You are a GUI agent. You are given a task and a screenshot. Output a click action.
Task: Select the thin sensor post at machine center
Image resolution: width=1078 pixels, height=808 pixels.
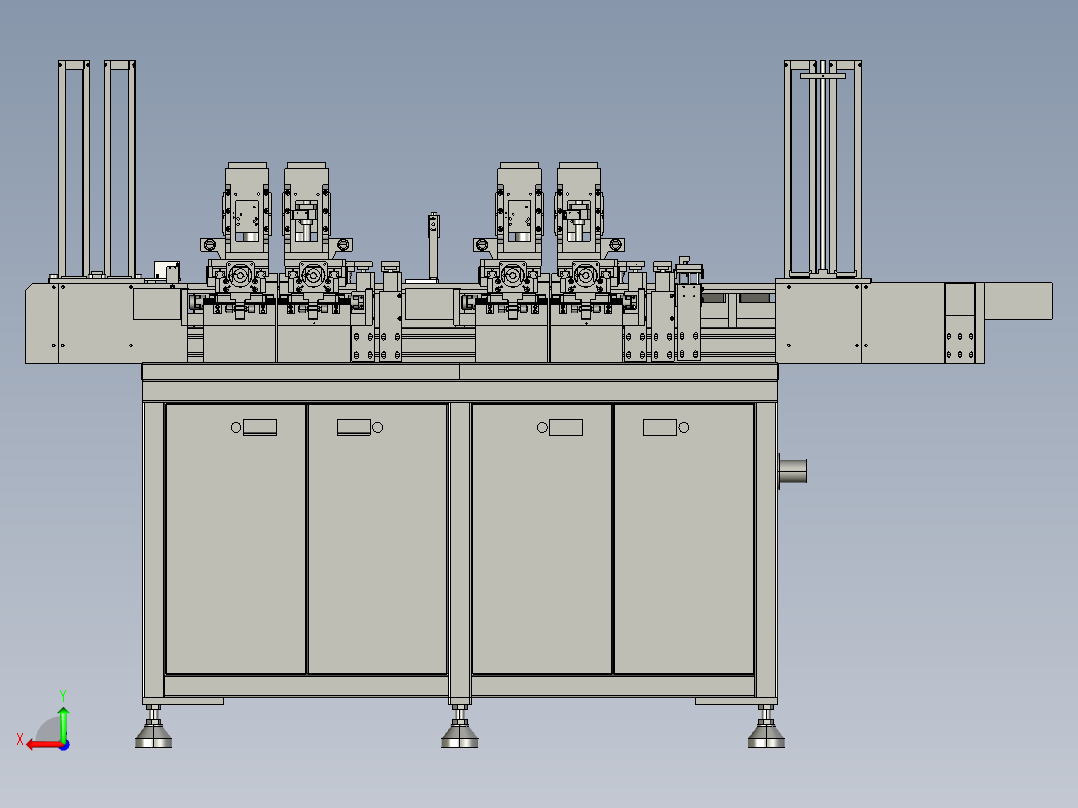click(433, 246)
